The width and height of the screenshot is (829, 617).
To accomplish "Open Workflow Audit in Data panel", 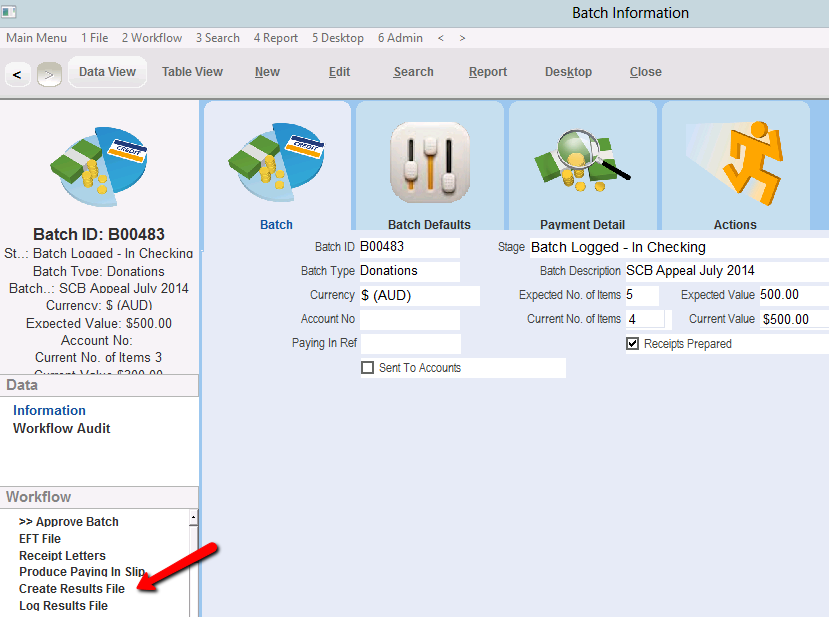I will (x=62, y=428).
